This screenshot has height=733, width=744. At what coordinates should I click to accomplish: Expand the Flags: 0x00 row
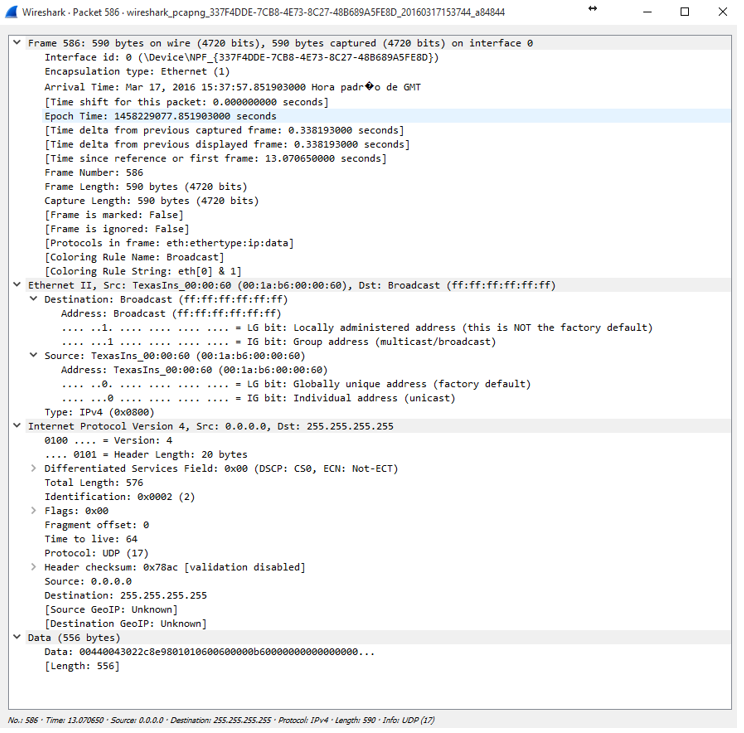coord(34,510)
